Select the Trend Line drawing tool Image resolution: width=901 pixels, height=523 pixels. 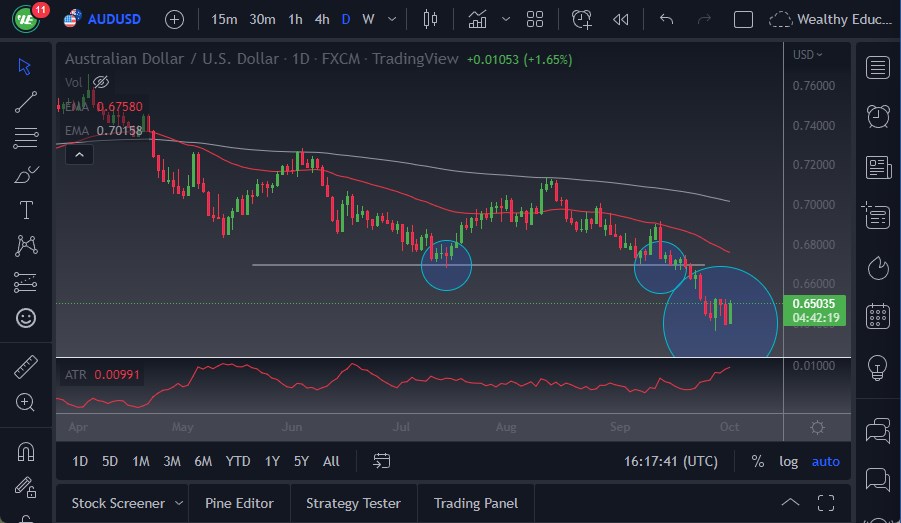click(x=26, y=101)
